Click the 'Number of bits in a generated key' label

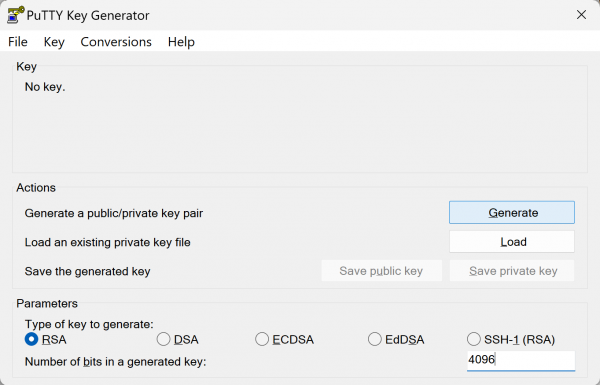tap(116, 362)
